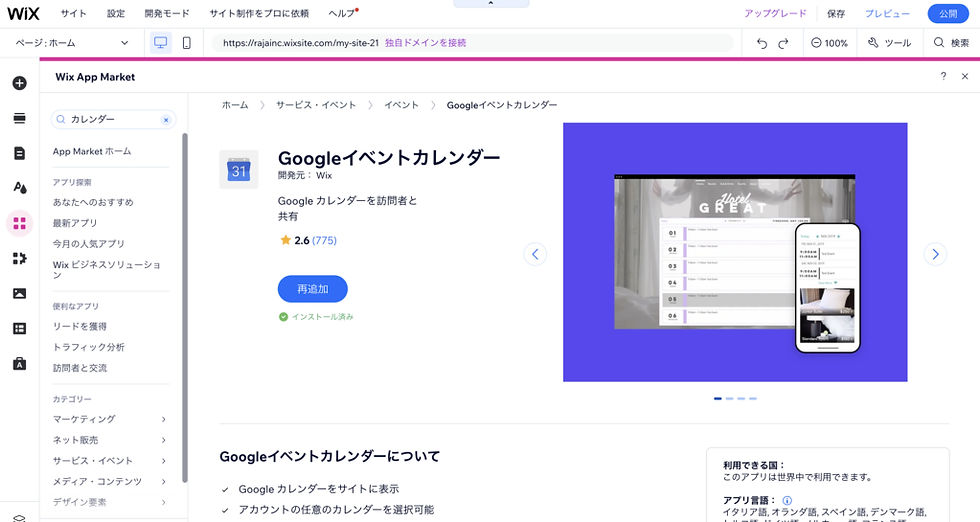Click the undo arrow

[761, 43]
